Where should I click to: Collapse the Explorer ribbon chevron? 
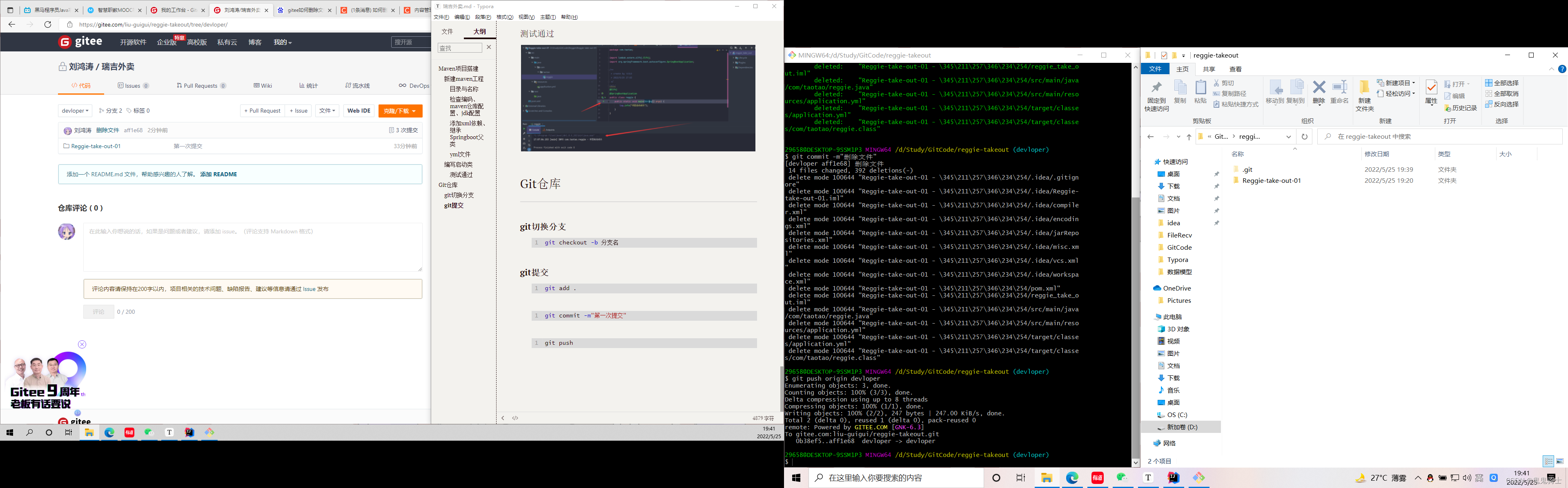[1551, 69]
